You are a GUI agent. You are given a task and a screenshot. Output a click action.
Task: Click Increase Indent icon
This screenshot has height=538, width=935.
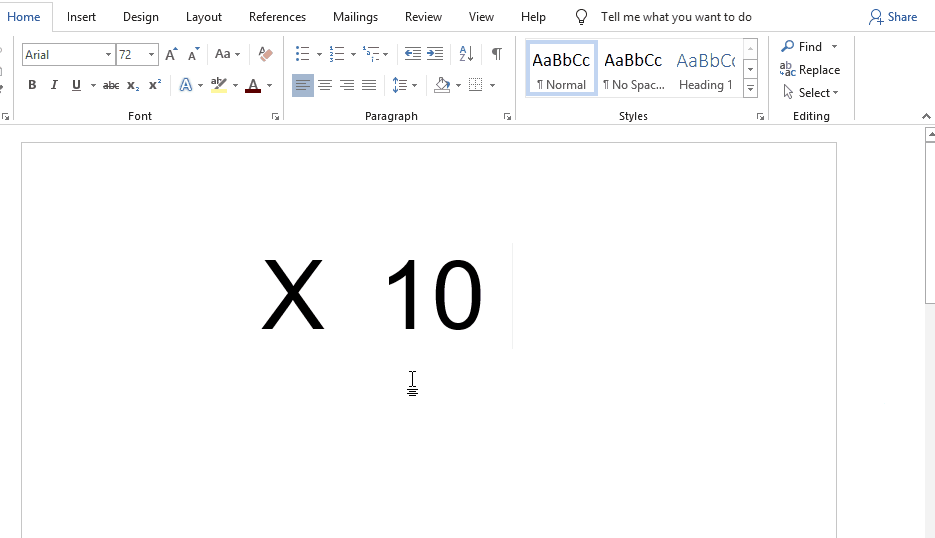[435, 54]
